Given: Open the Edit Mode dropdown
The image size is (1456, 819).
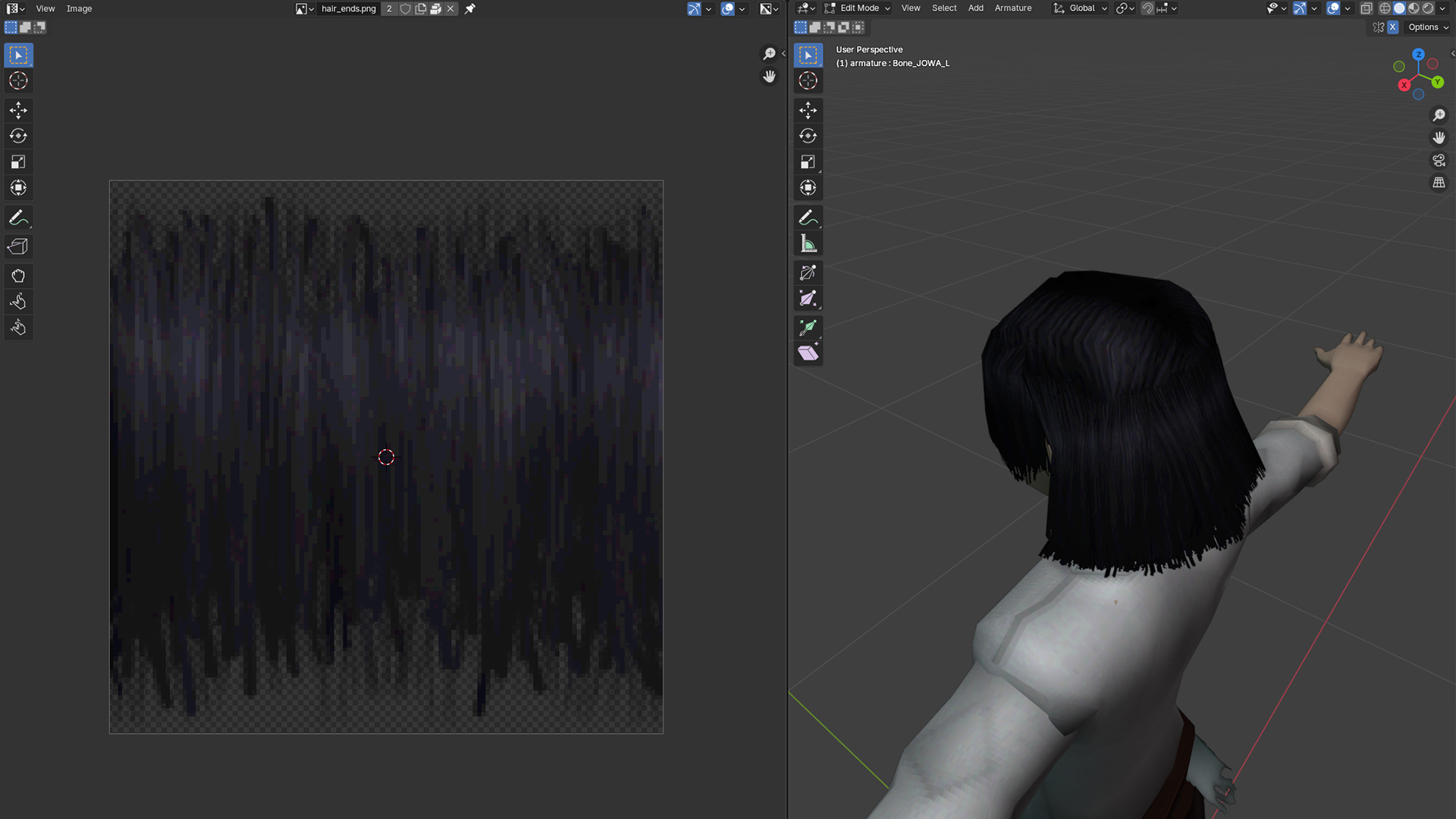Looking at the screenshot, I should coord(858,8).
